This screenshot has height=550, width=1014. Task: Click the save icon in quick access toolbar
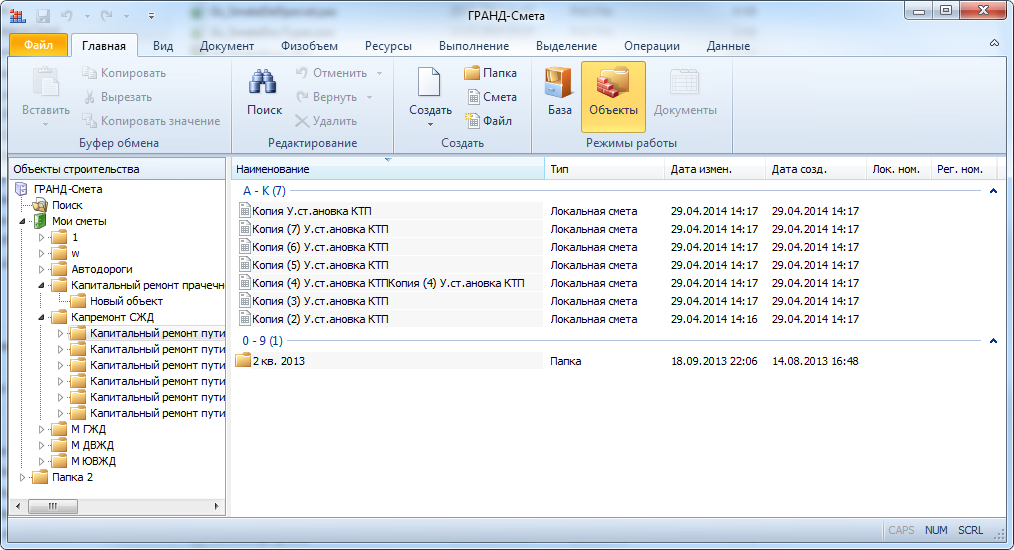pyautogui.click(x=43, y=16)
